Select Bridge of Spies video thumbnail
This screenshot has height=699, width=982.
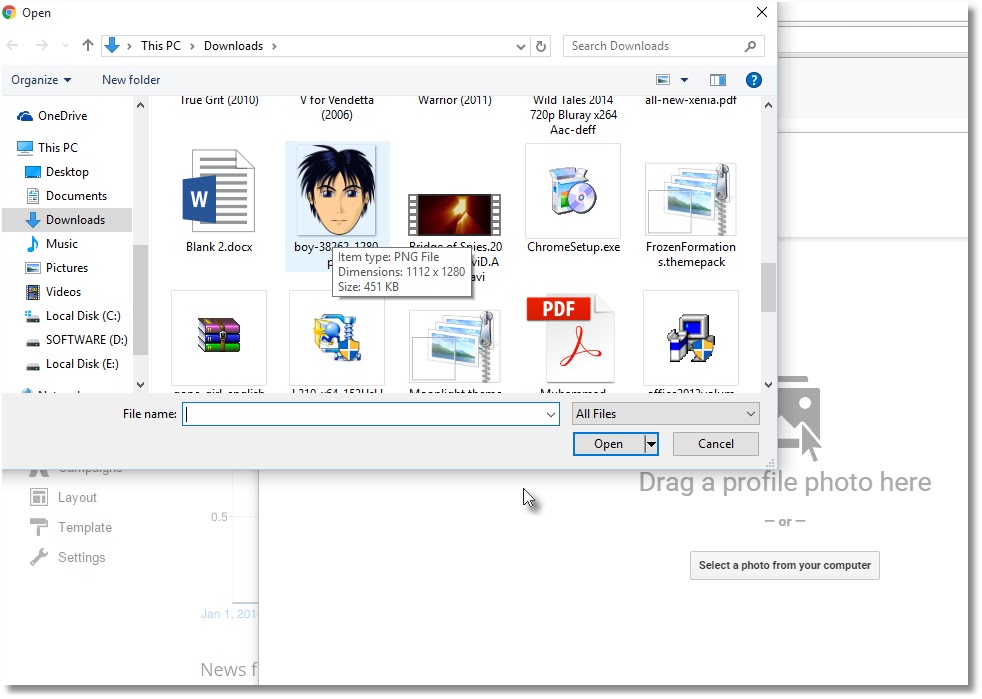pyautogui.click(x=455, y=215)
